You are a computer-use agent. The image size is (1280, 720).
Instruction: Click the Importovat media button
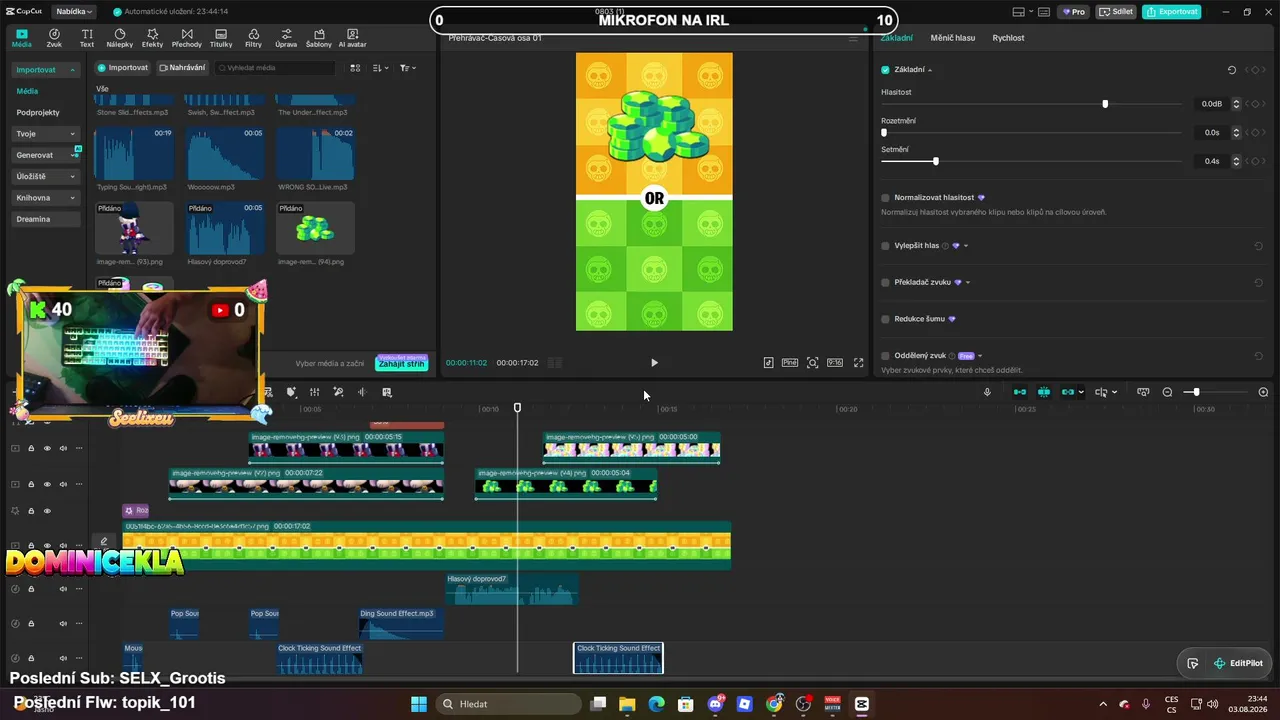(x=123, y=68)
